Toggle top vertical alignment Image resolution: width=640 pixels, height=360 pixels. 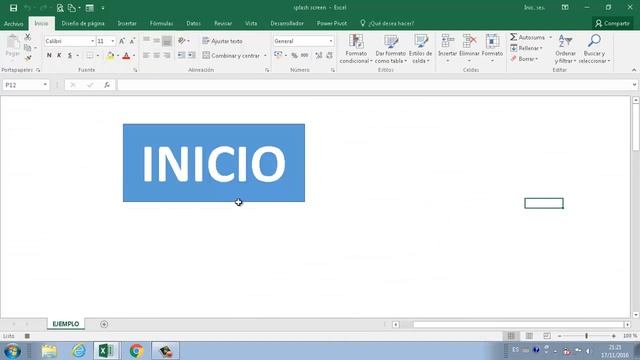tap(146, 41)
